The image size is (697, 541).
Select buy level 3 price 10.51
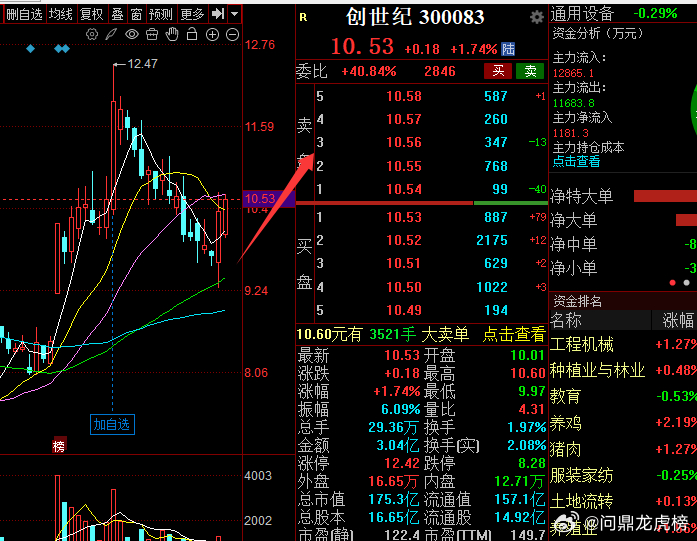tap(404, 264)
